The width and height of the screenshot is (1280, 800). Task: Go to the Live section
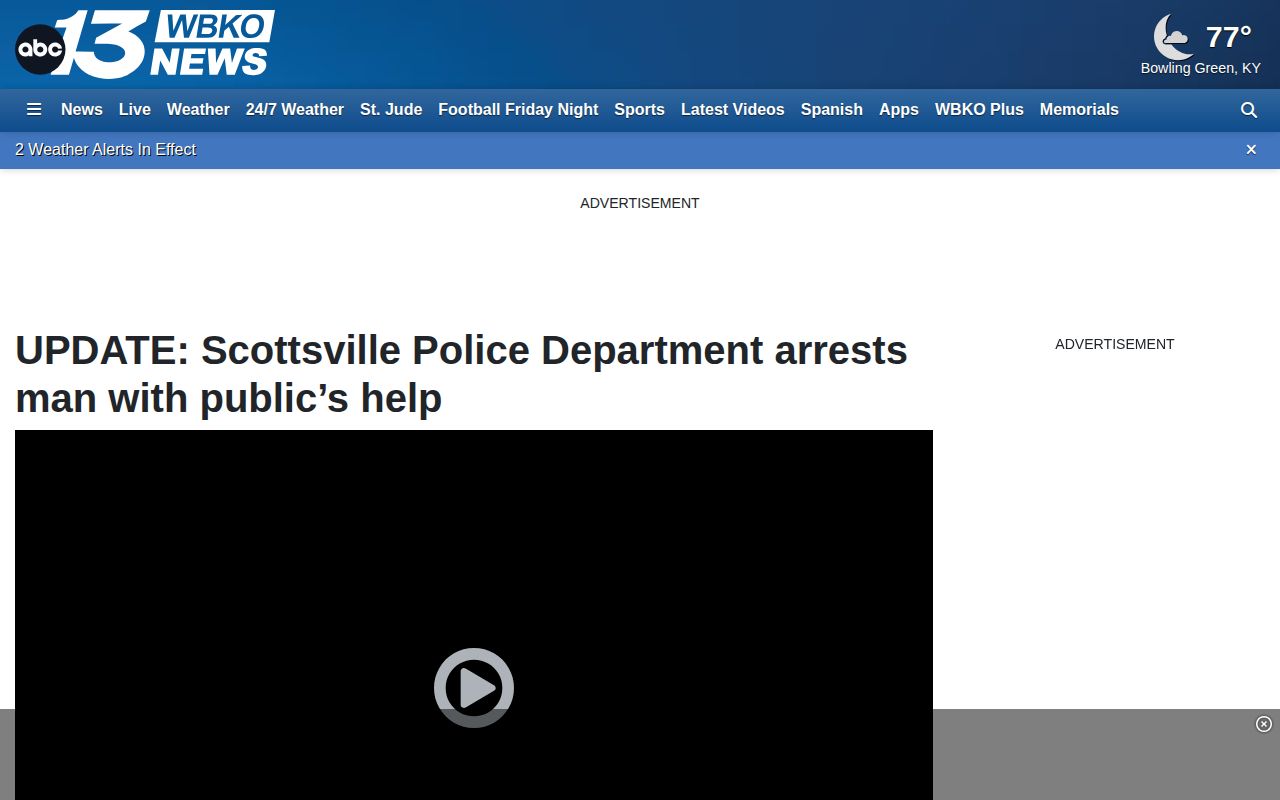135,110
